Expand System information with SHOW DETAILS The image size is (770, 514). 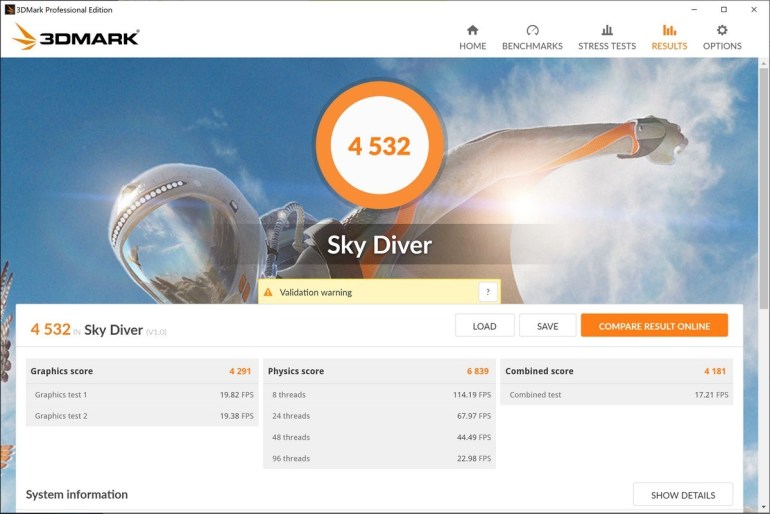pyautogui.click(x=682, y=495)
